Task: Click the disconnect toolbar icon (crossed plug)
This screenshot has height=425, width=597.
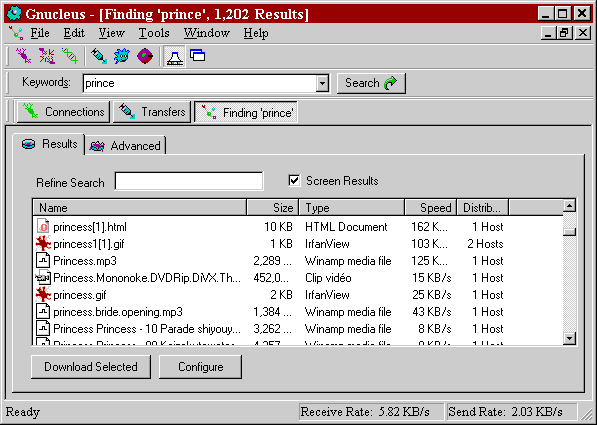Action: (46, 56)
